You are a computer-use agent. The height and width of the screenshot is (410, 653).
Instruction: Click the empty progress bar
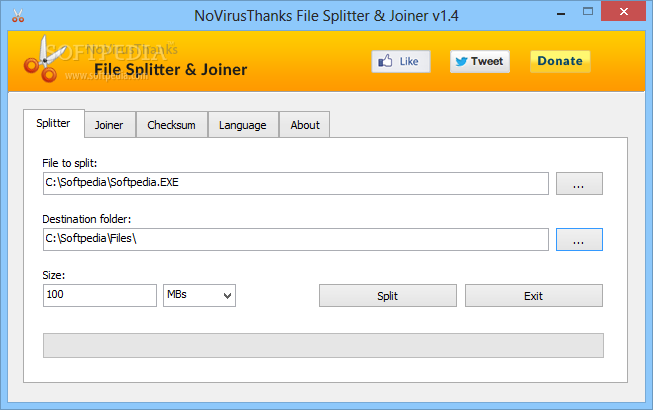coord(323,345)
